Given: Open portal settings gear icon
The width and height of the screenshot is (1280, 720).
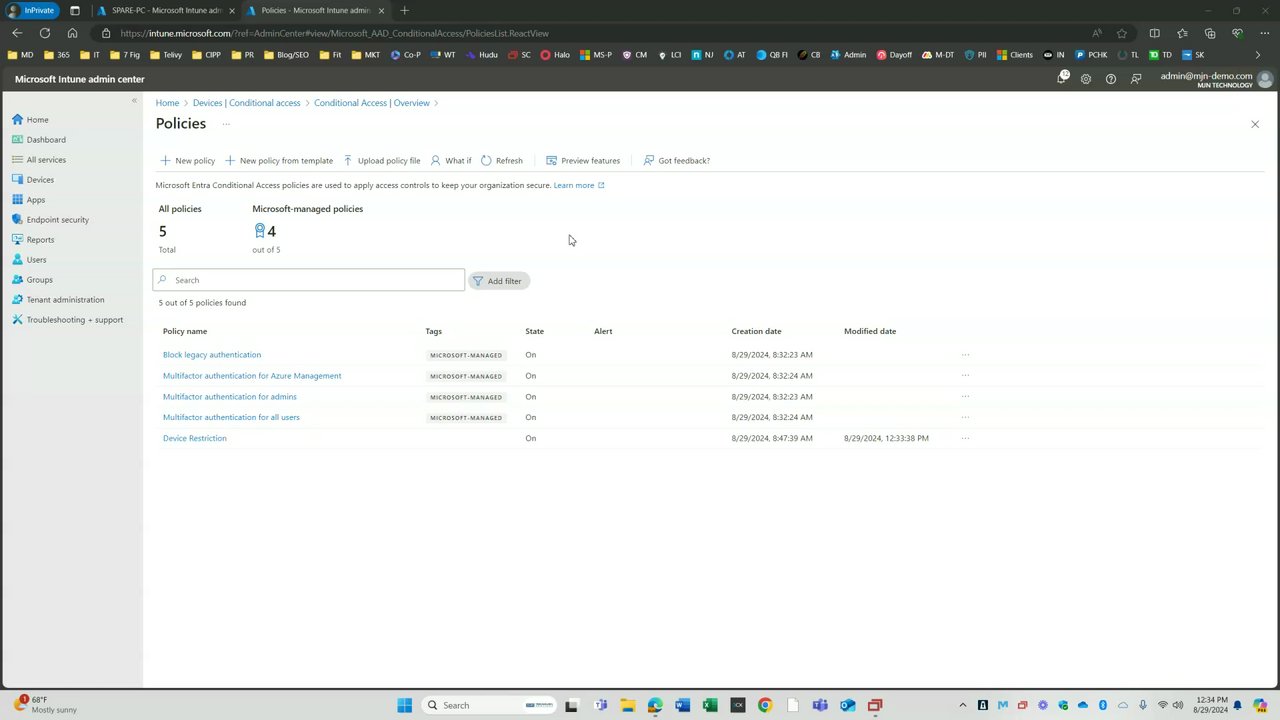Looking at the screenshot, I should (x=1086, y=79).
